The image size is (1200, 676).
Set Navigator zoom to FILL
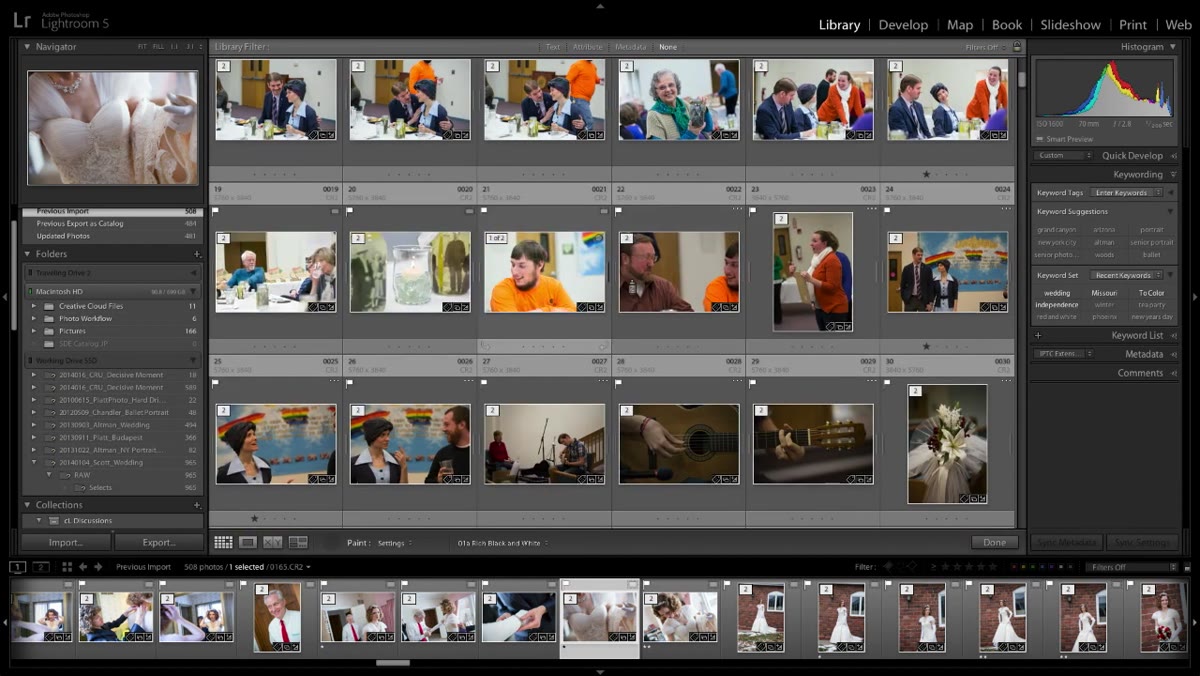pyautogui.click(x=158, y=47)
